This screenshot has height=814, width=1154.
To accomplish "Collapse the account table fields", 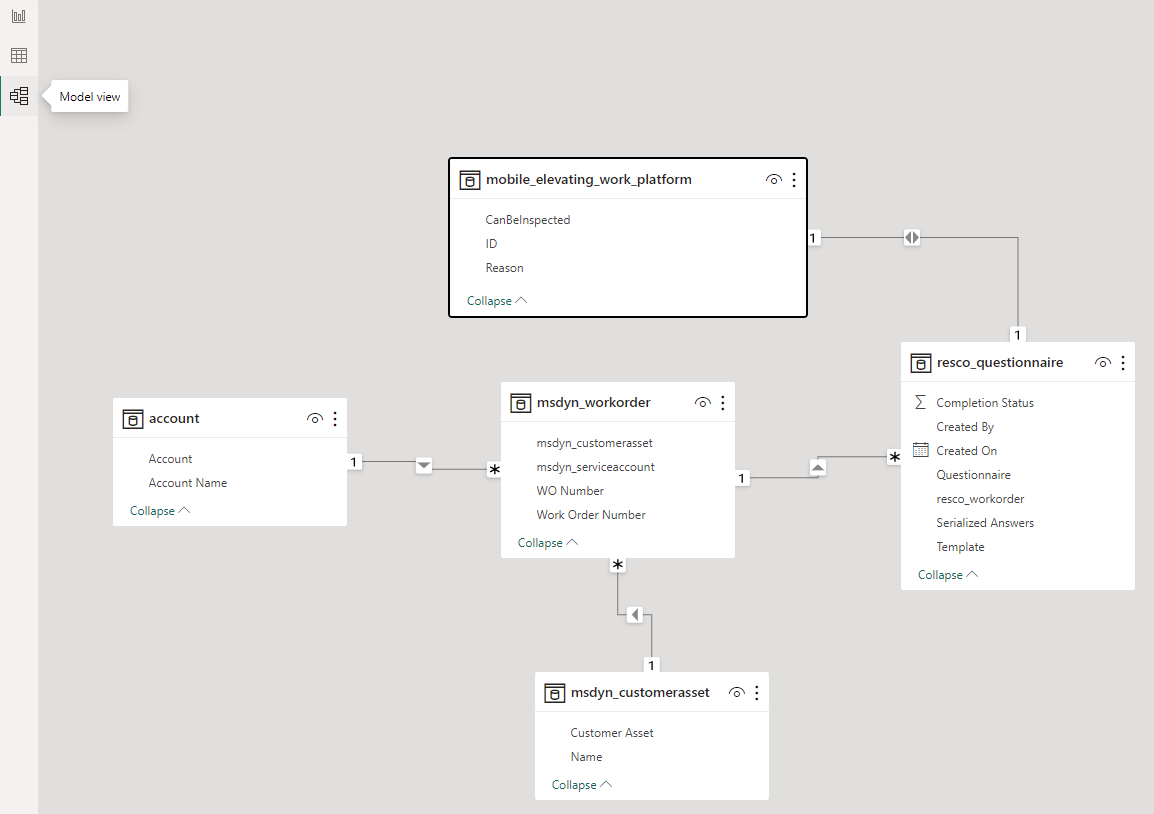I will click(159, 511).
